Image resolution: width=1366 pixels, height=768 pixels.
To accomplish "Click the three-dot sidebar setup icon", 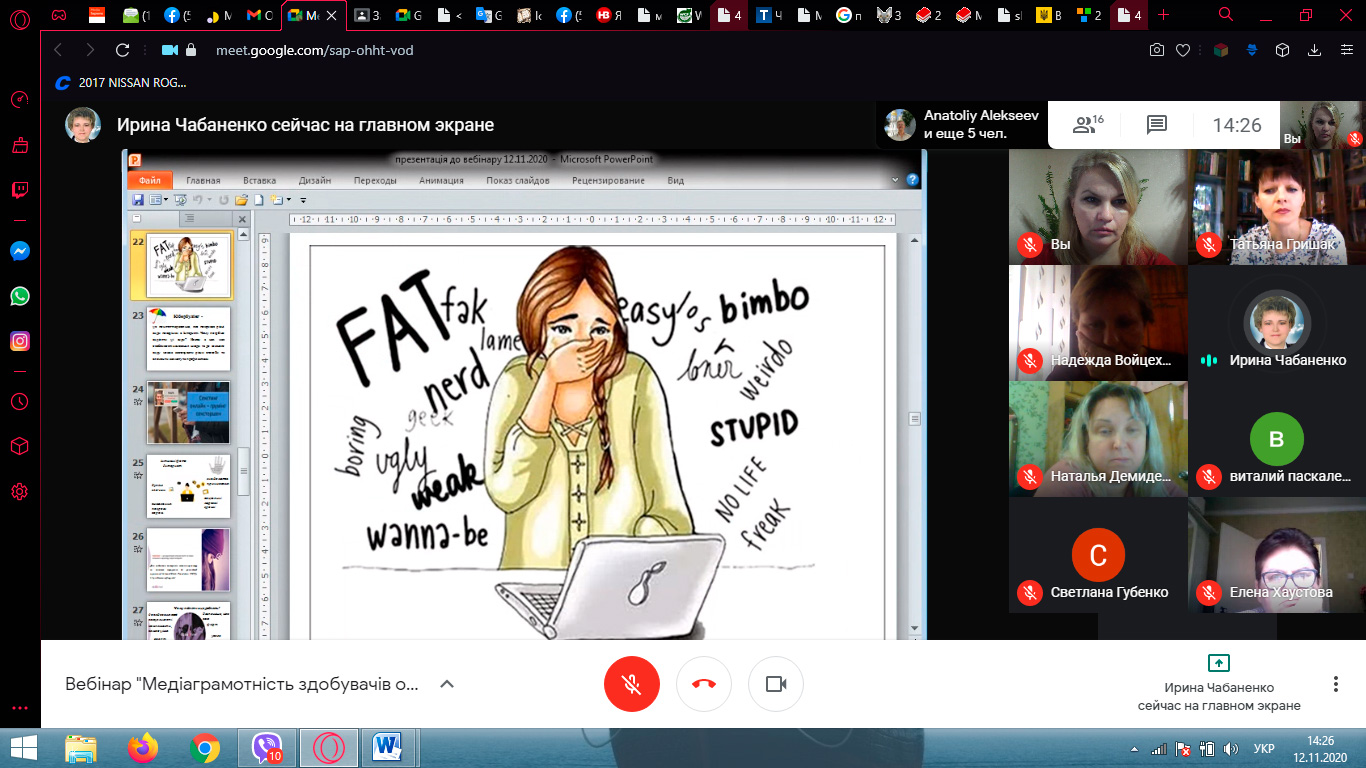I will click(19, 707).
